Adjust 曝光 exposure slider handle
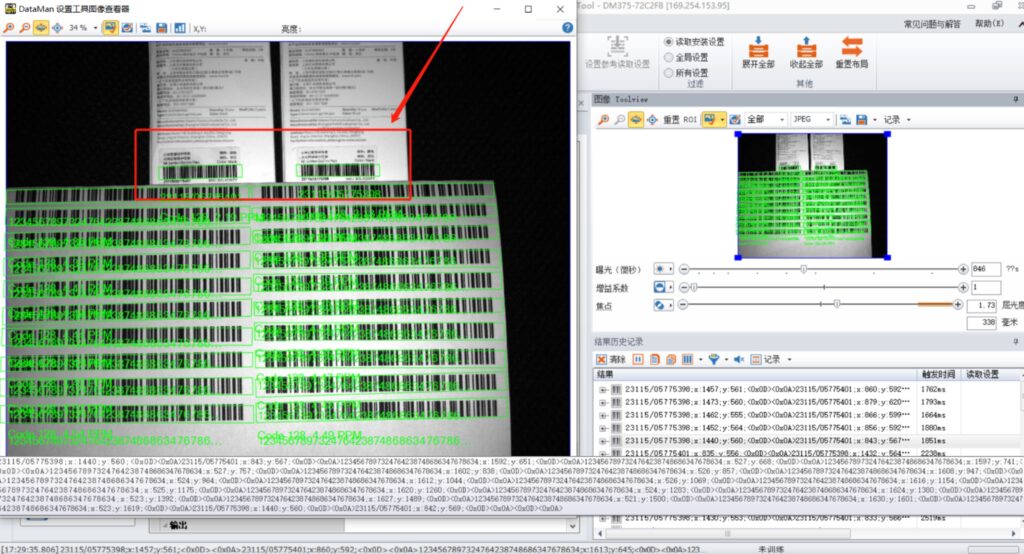Image resolution: width=1024 pixels, height=554 pixels. coord(803,269)
